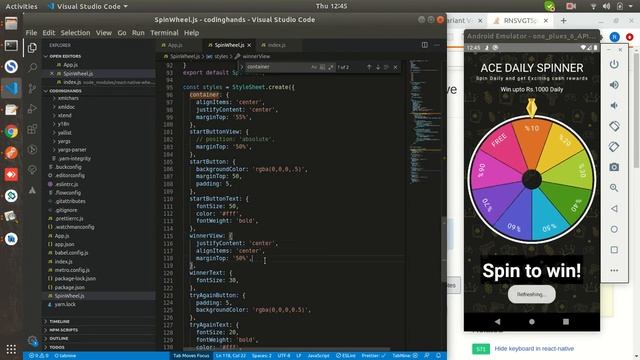The image size is (640, 360).
Task: Close the find widget
Action: tap(395, 67)
